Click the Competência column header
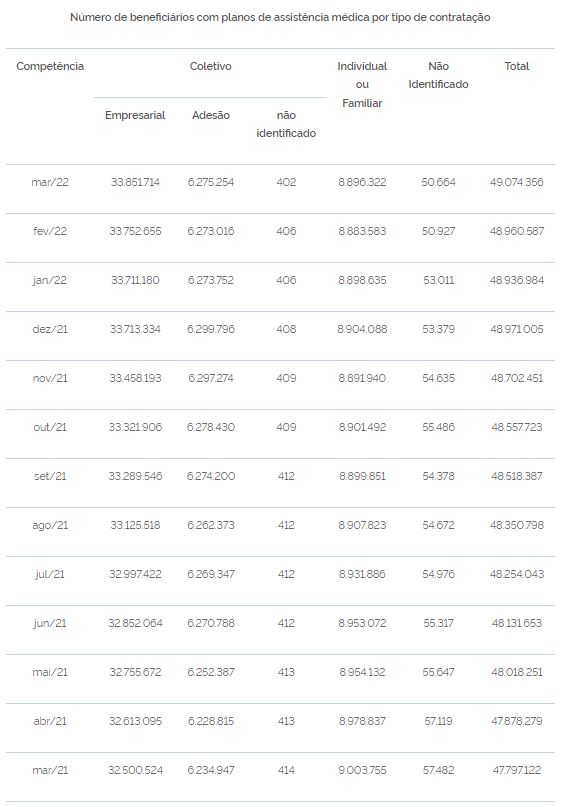 (x=50, y=66)
